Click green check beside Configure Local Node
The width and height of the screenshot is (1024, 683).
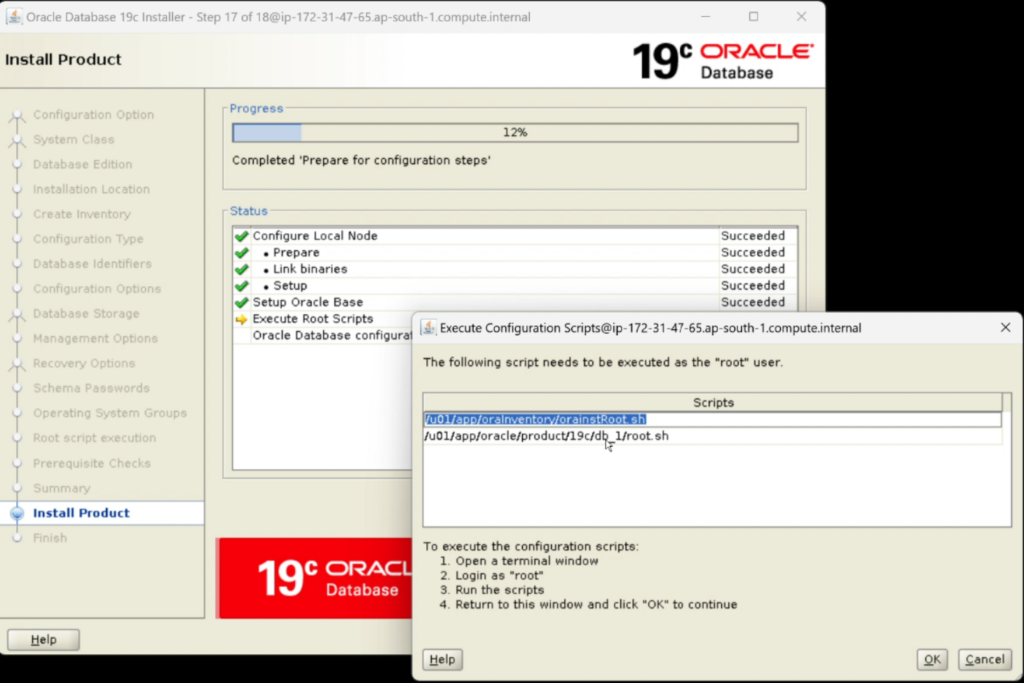tap(242, 236)
